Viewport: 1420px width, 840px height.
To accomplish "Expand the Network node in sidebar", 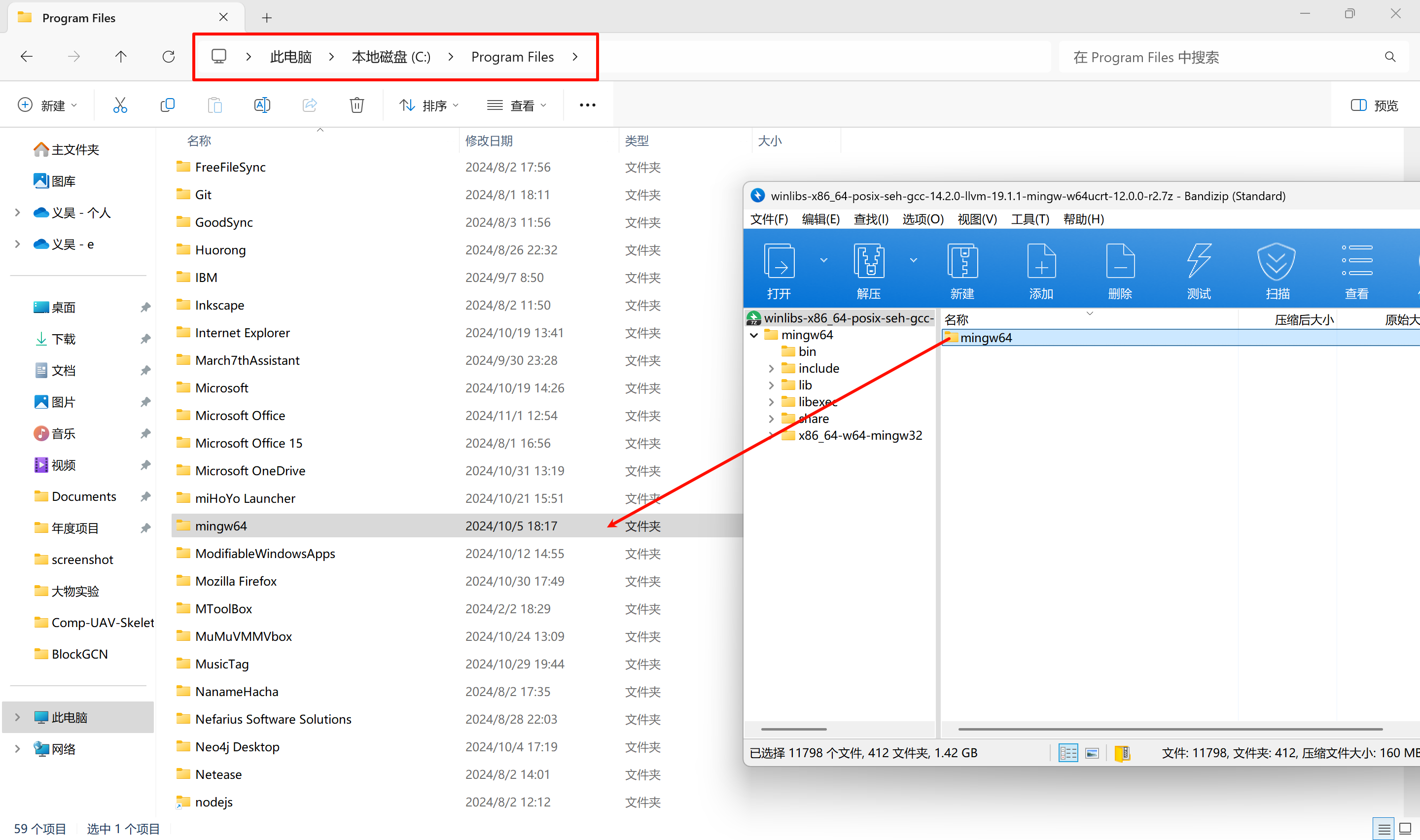I will (x=18, y=749).
